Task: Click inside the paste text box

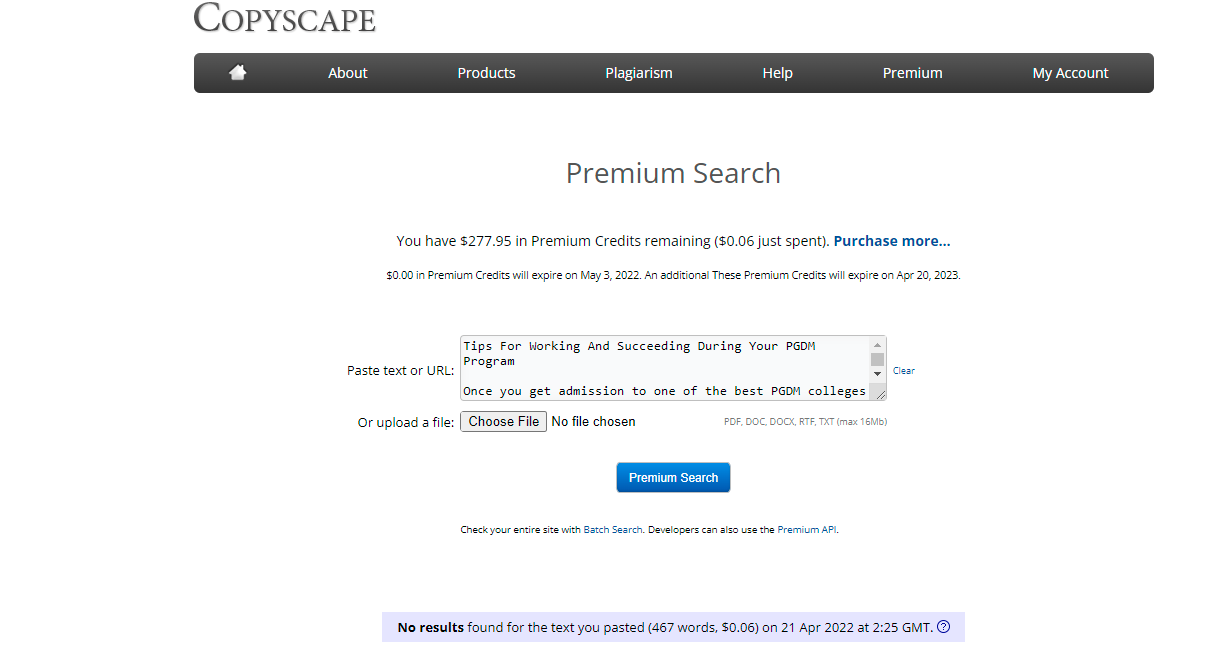Action: point(665,368)
